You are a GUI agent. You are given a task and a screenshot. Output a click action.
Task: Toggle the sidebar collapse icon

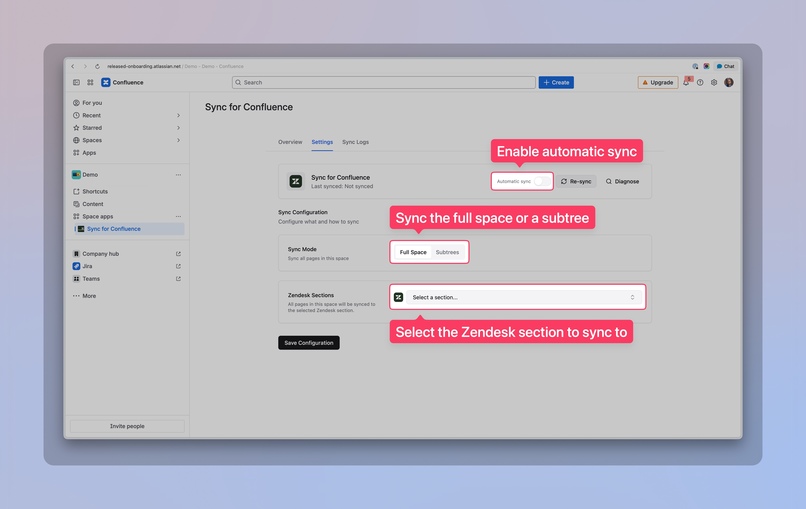pyautogui.click(x=76, y=82)
